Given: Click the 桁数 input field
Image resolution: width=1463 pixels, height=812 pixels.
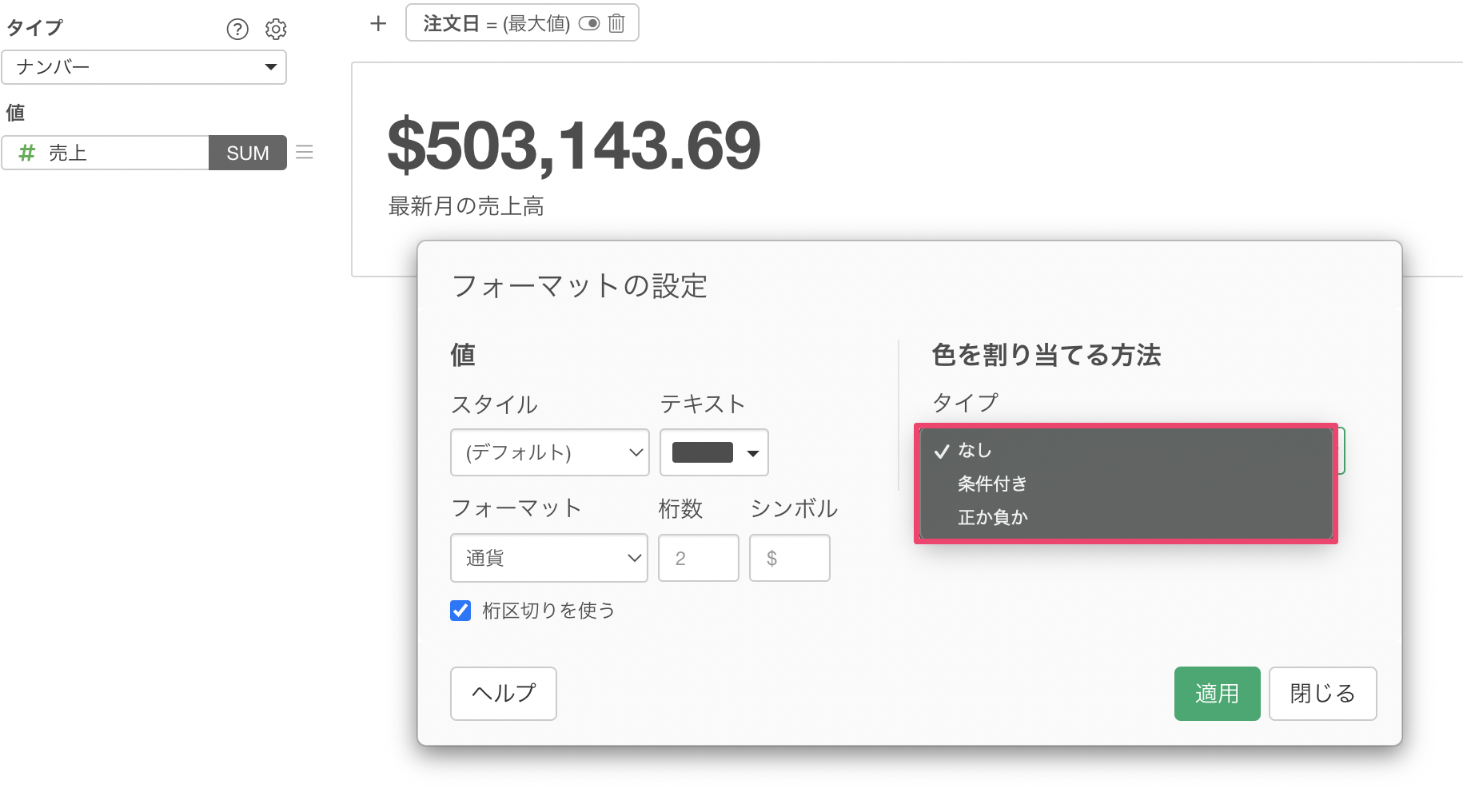Looking at the screenshot, I should tap(698, 558).
